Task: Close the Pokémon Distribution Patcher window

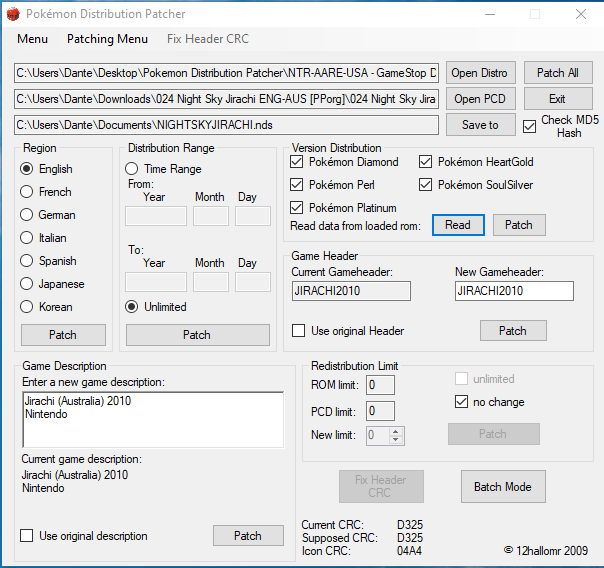Action: [x=581, y=14]
